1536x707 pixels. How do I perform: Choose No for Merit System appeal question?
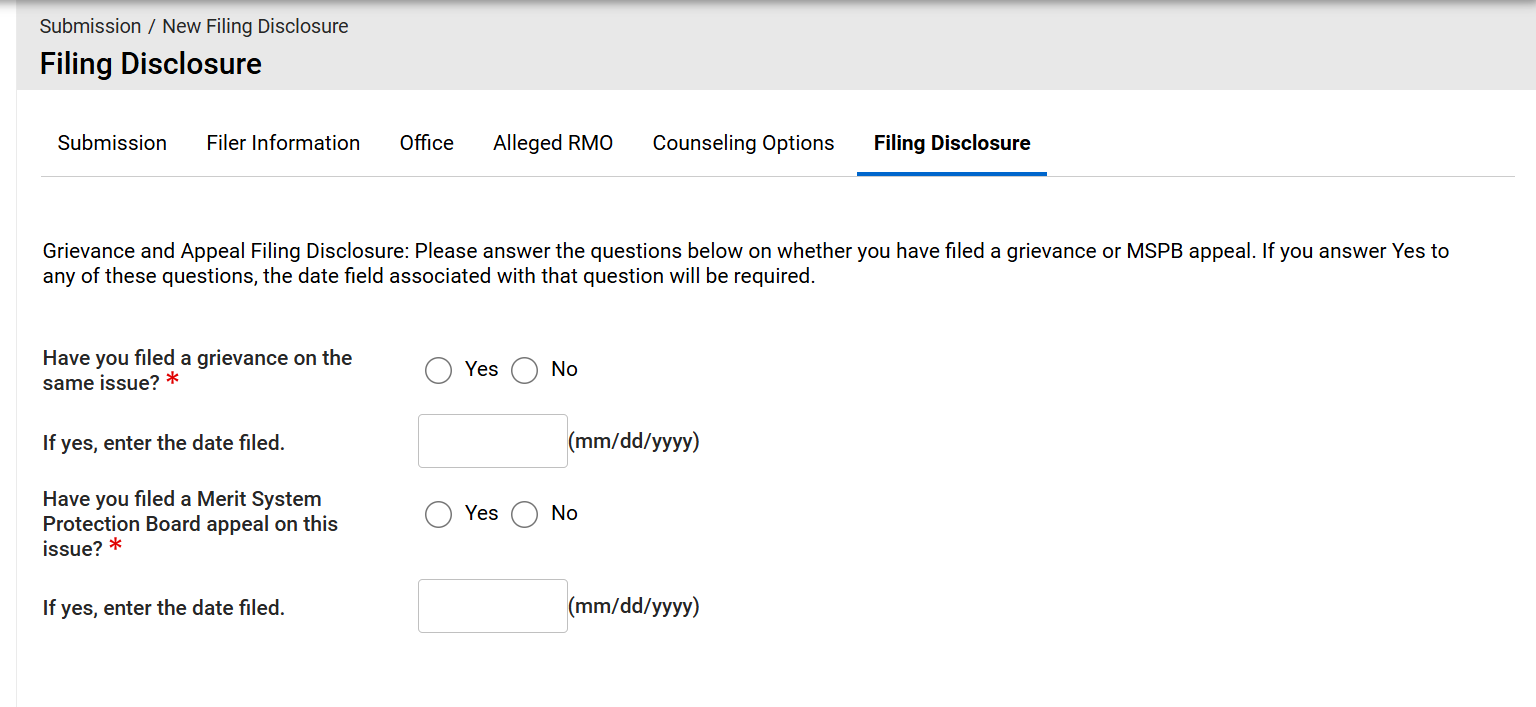(x=525, y=515)
